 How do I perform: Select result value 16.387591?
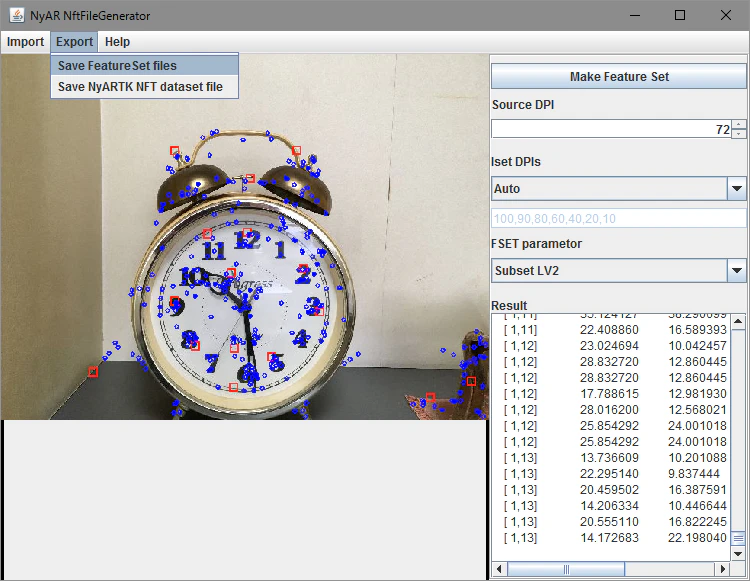click(697, 490)
